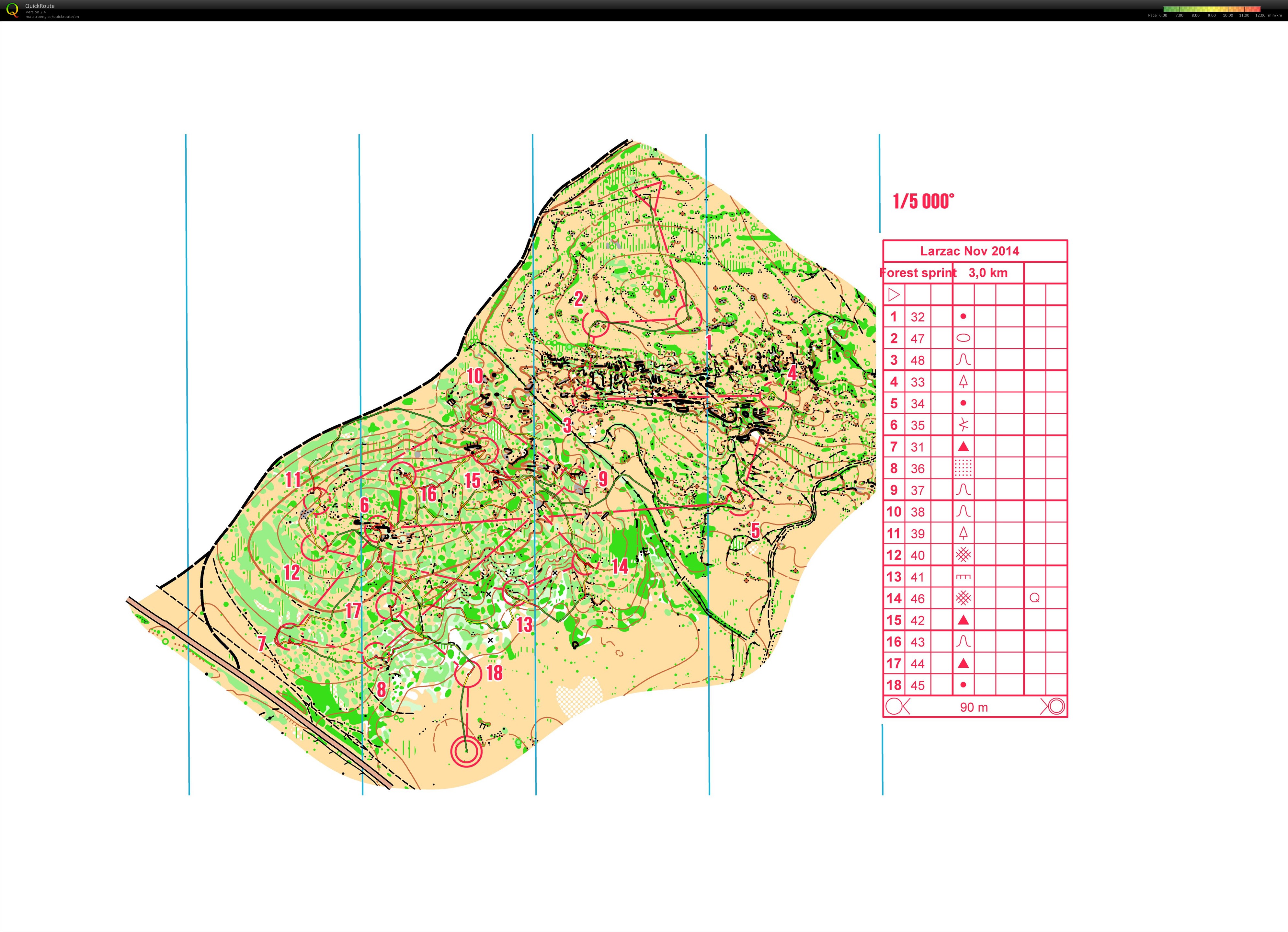This screenshot has width=1288, height=932.
Task: Click control circle 18 on the map
Action: (469, 673)
